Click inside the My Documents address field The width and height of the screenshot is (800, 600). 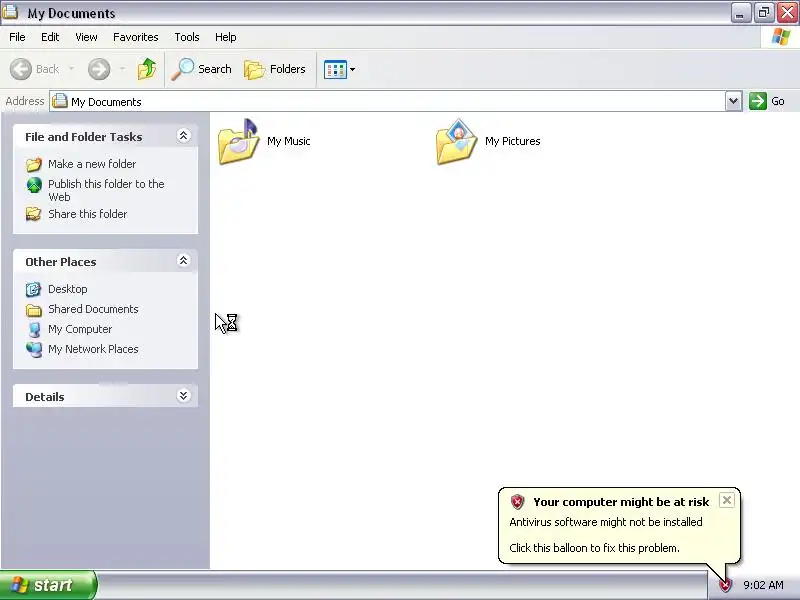click(388, 101)
